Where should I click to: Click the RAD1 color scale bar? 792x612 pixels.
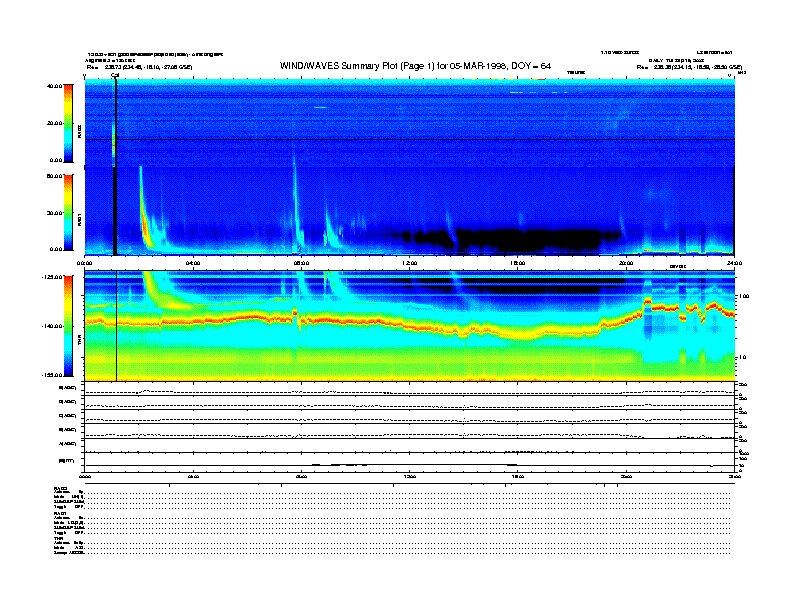pyautogui.click(x=68, y=212)
